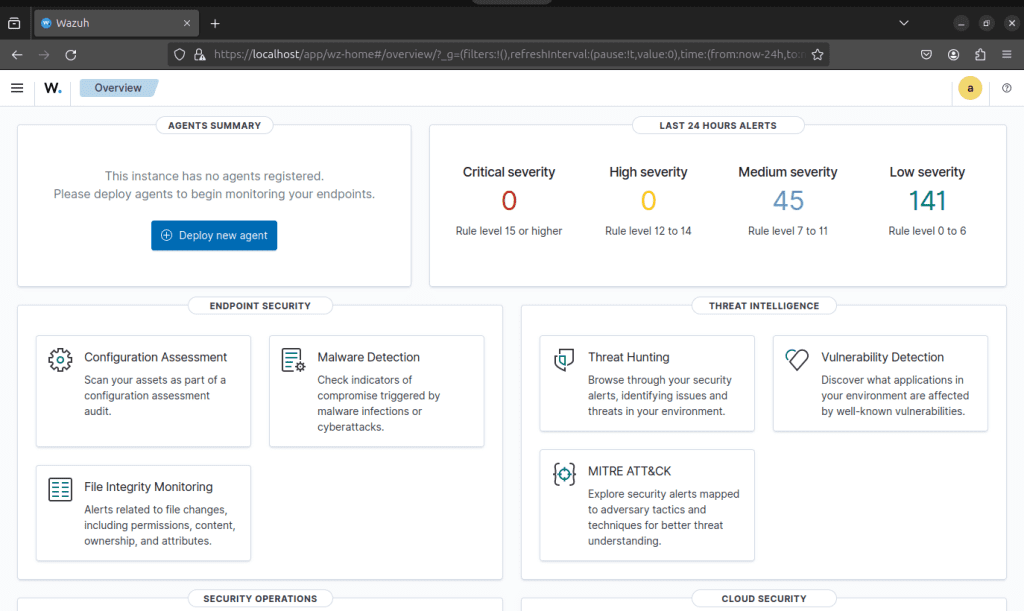The height and width of the screenshot is (611, 1024).
Task: Click the LAST 24 HOURS ALERTS title
Action: [718, 125]
